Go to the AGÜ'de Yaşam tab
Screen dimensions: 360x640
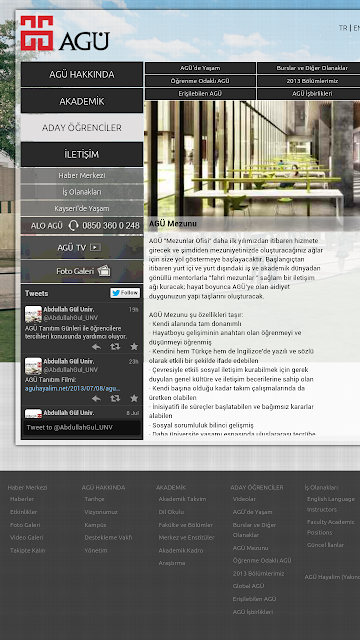click(200, 68)
